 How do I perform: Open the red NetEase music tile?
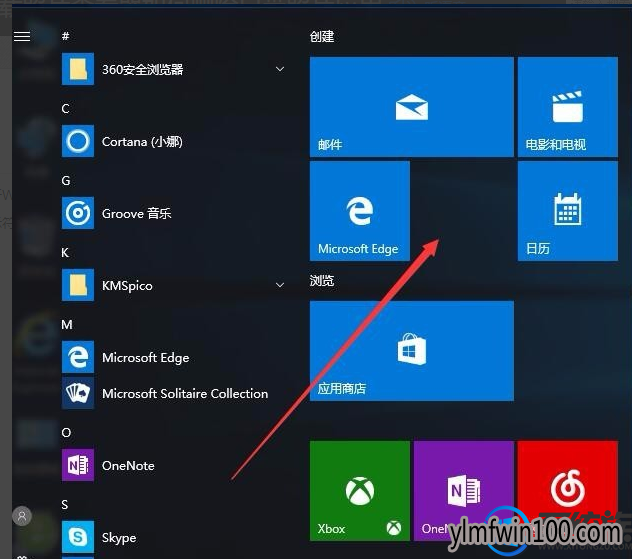pos(568,490)
